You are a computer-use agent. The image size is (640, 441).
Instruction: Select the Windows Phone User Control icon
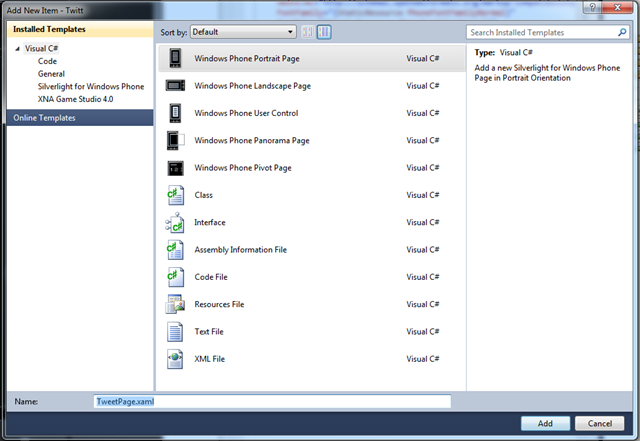click(175, 113)
